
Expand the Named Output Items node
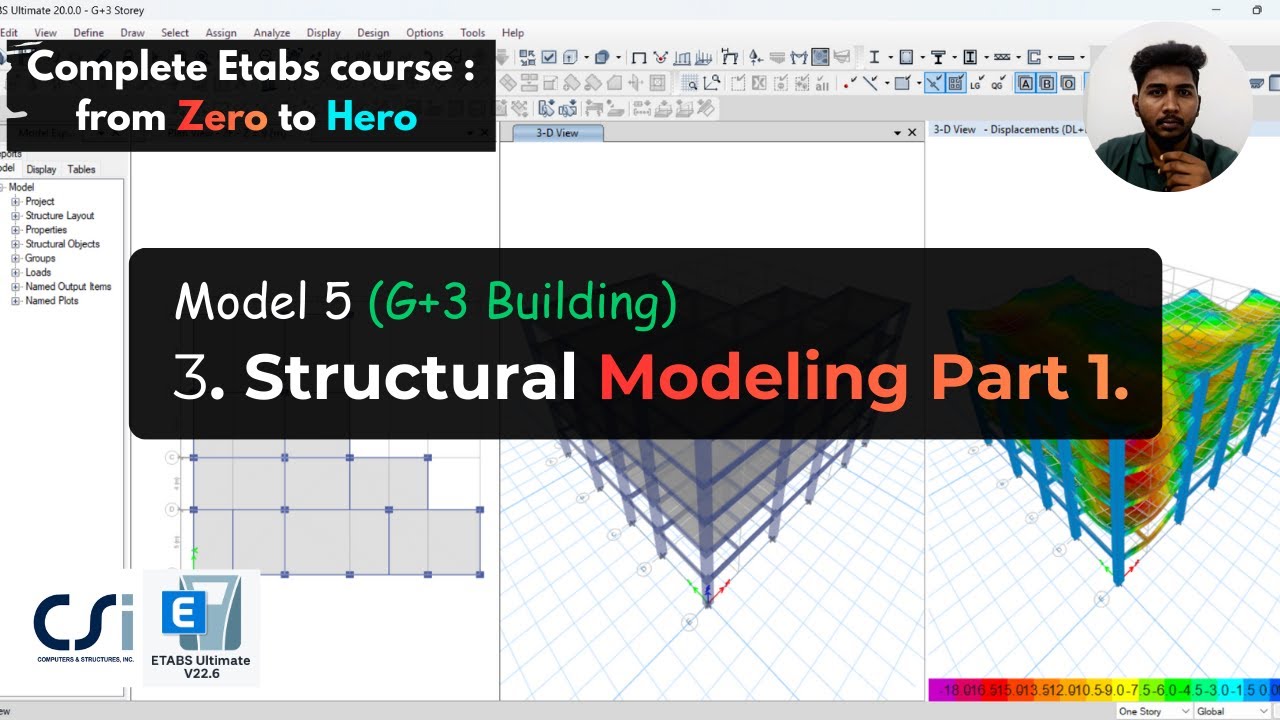pos(15,286)
